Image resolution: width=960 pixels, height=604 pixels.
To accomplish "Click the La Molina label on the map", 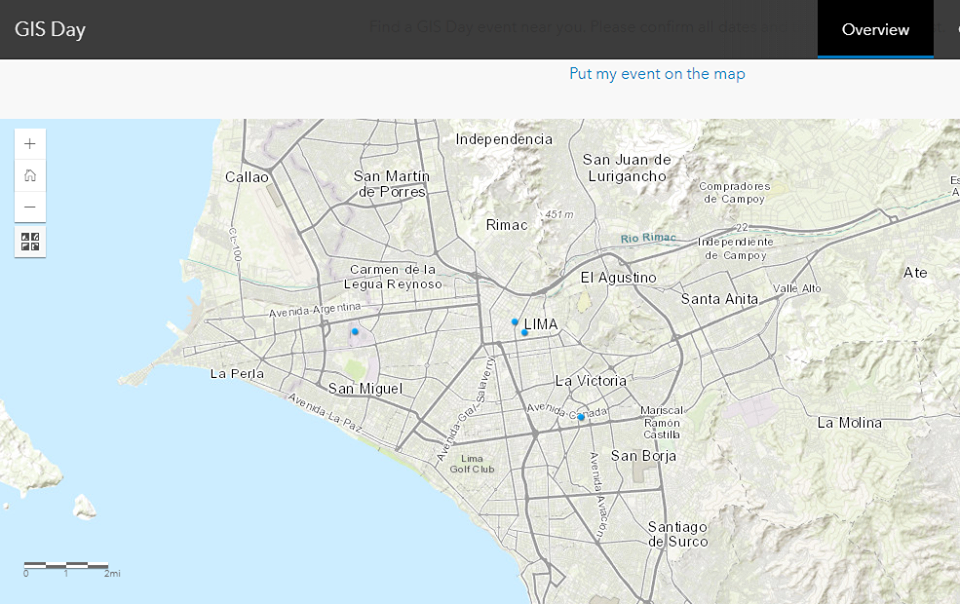I will point(849,423).
